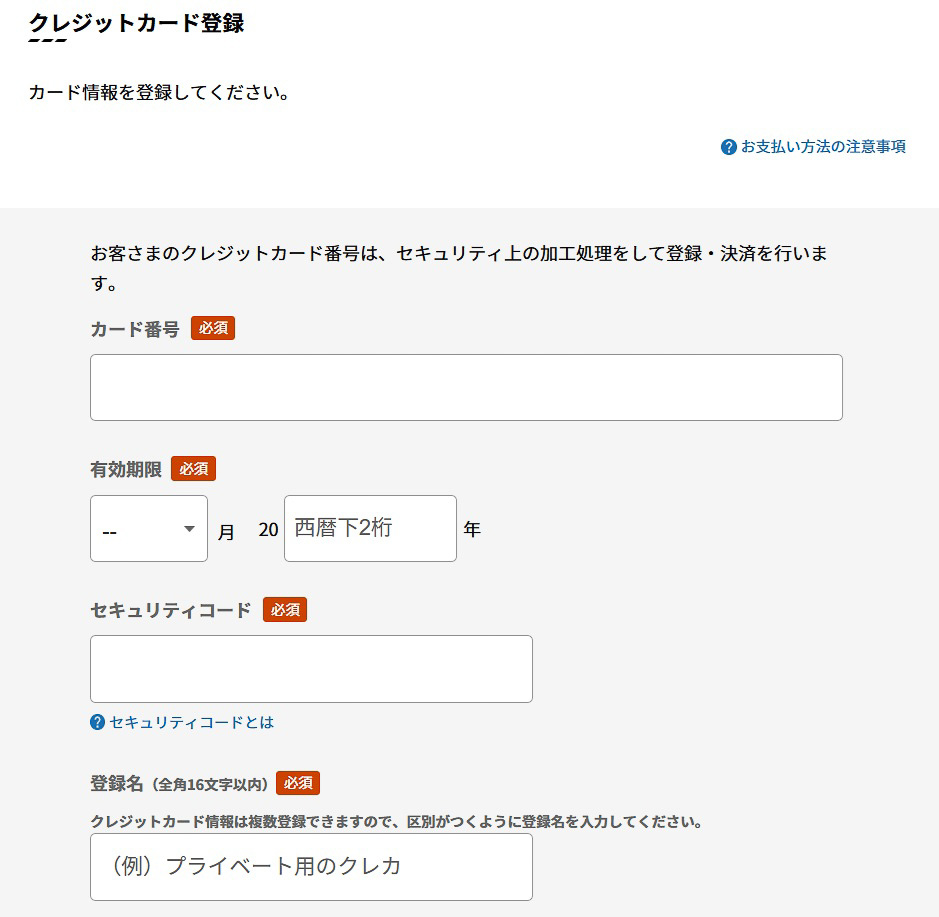The image size is (939, 917).
Task: Click the 必須 badge next to セキュリティコード
Action: pos(284,609)
